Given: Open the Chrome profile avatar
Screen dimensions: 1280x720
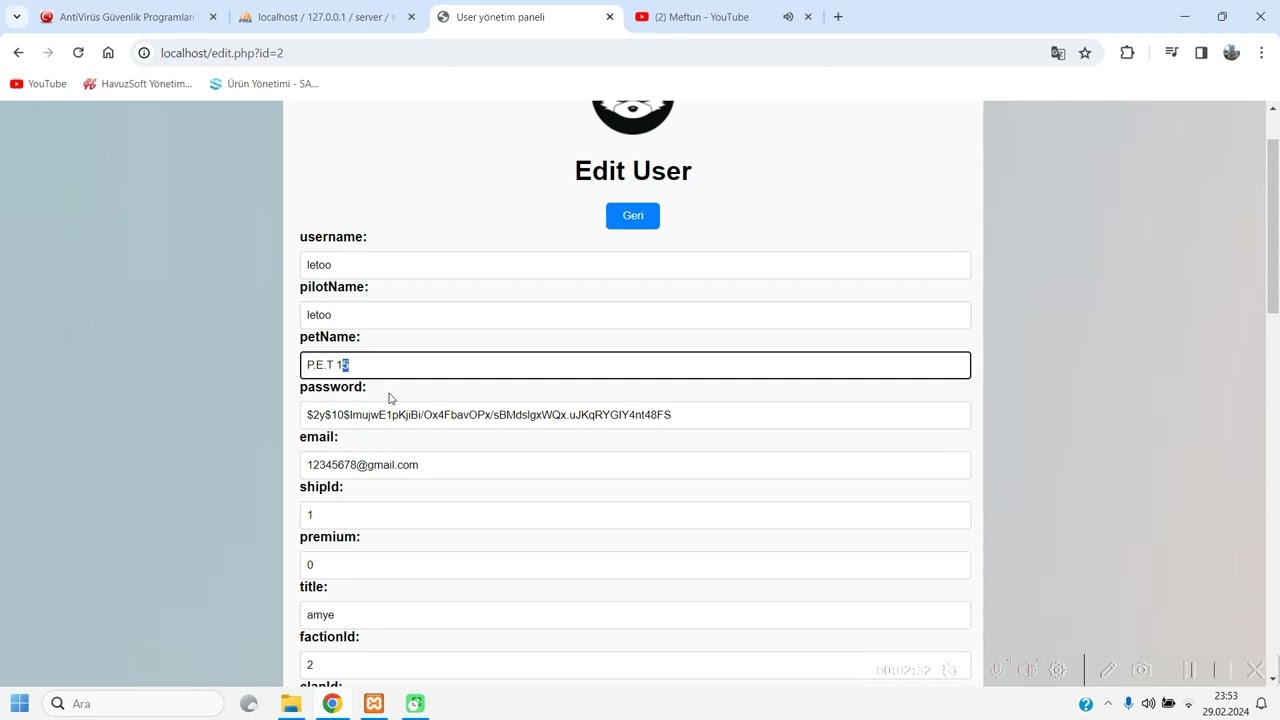Looking at the screenshot, I should pos(1231,53).
